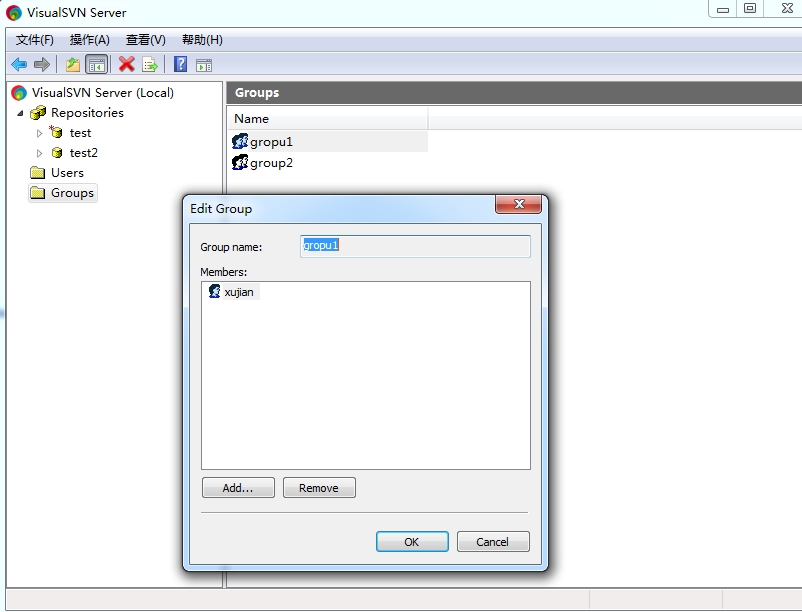Click the VisualSVN Server title bar logo
The width and height of the screenshot is (802, 612).
[14, 12]
